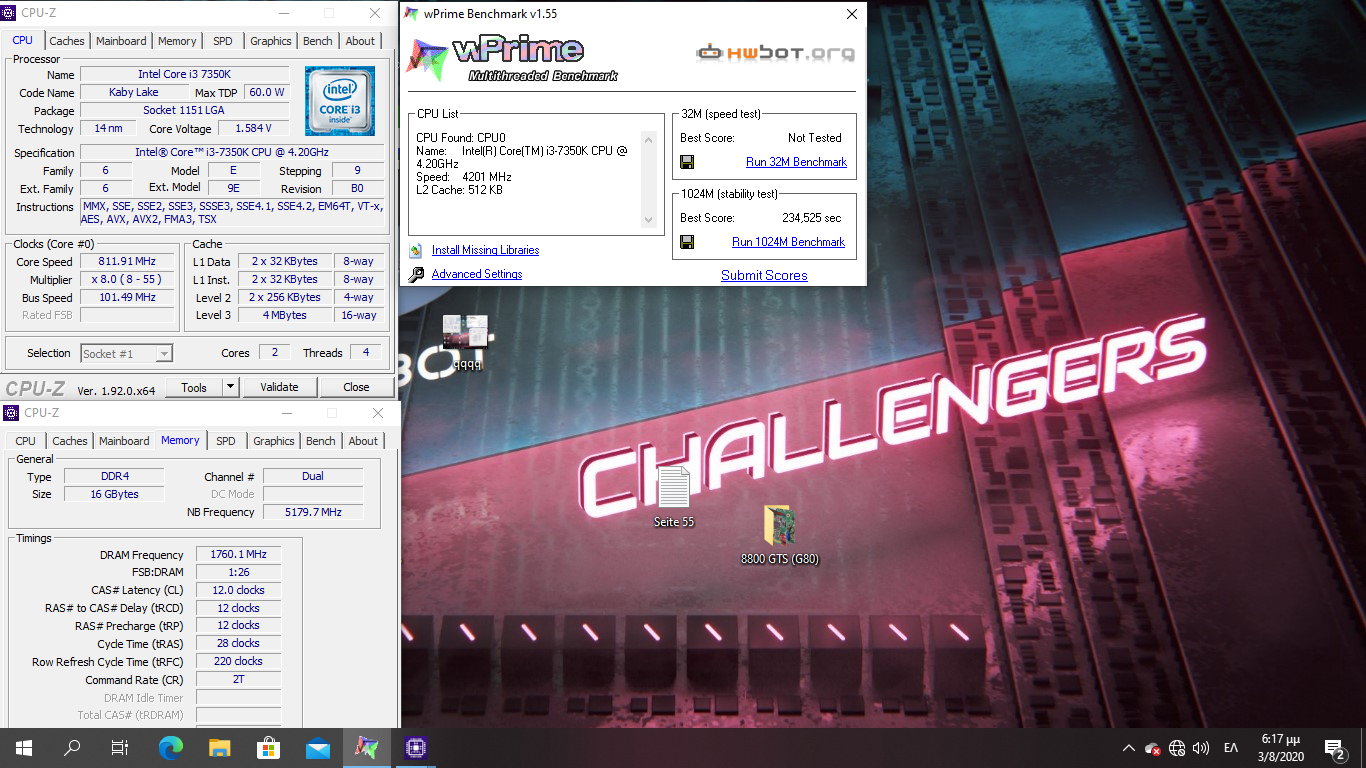Open the network status tray icon

[1177, 748]
